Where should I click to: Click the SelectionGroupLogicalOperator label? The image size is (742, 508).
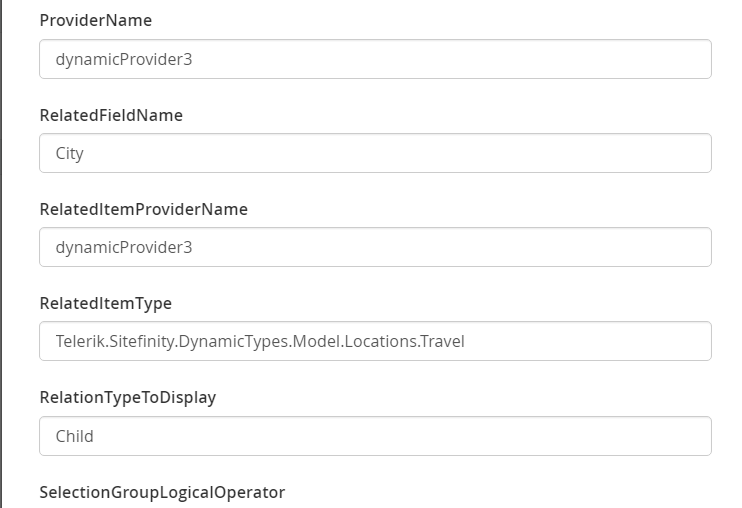click(162, 492)
